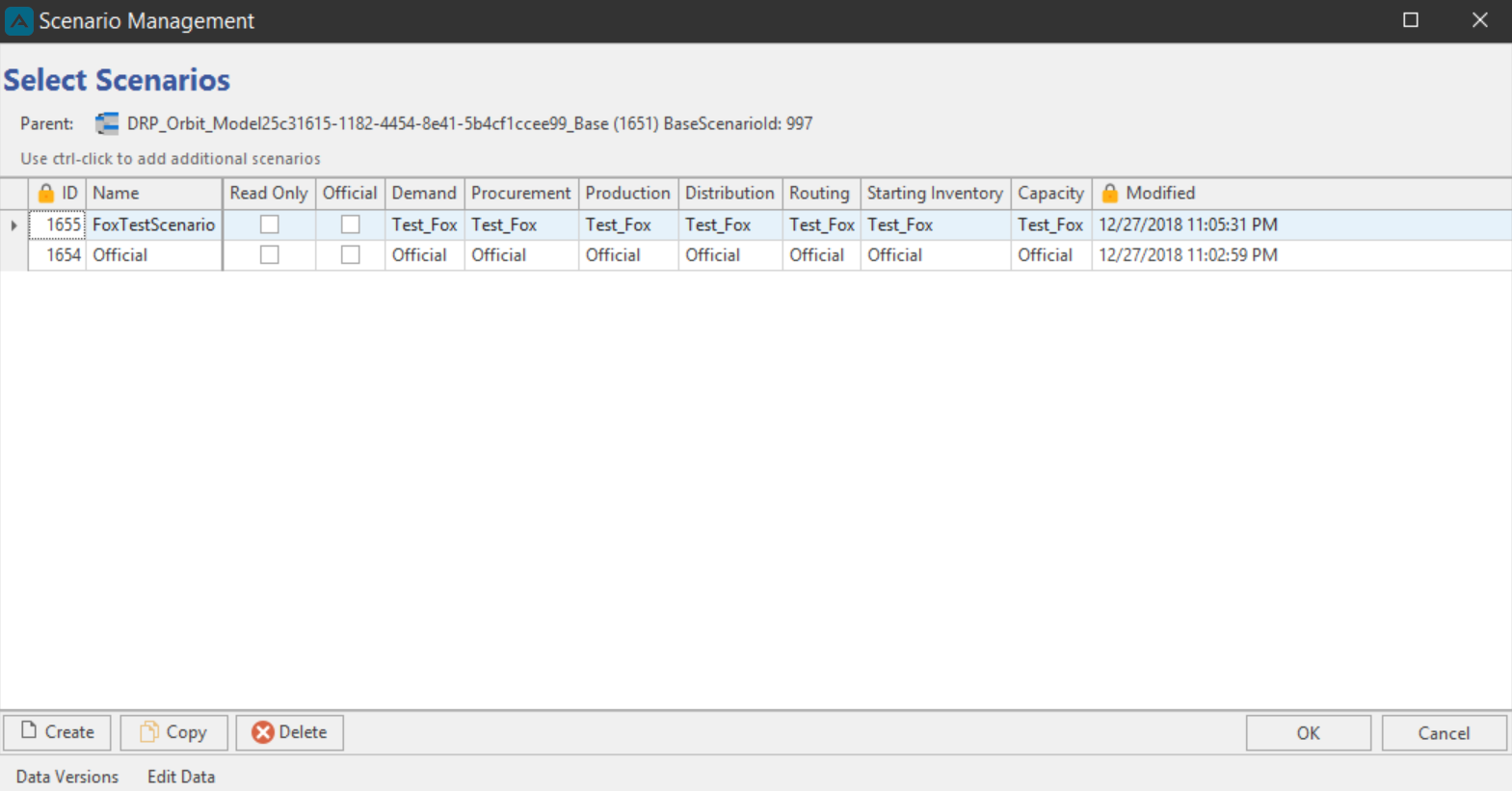Copy the selected scenario
The height and width of the screenshot is (791, 1512).
[x=173, y=732]
